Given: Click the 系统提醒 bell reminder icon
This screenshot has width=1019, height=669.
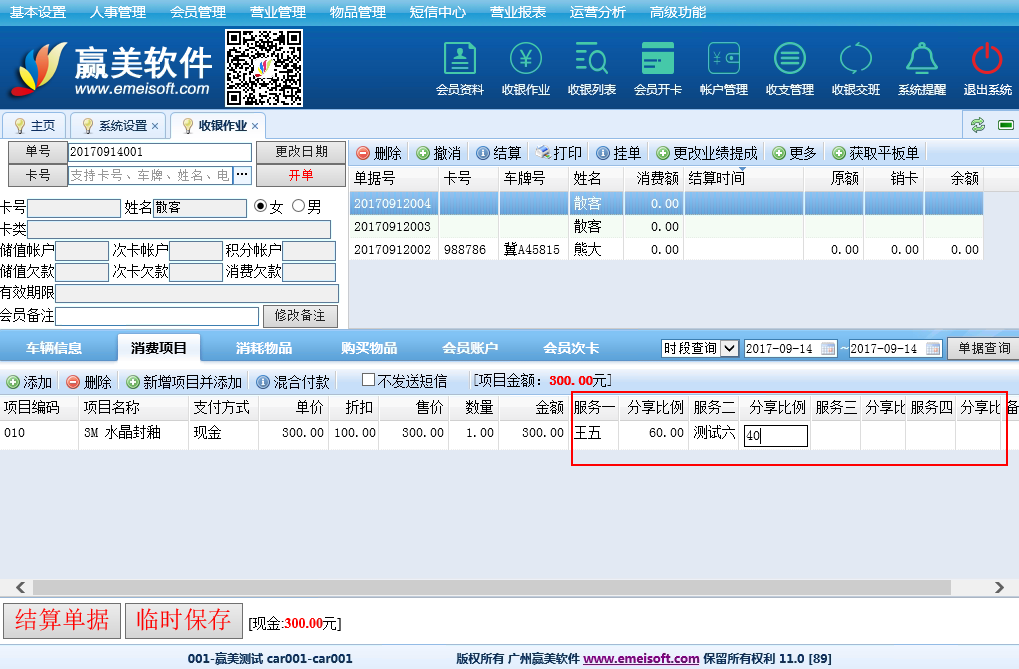Looking at the screenshot, I should point(921,61).
